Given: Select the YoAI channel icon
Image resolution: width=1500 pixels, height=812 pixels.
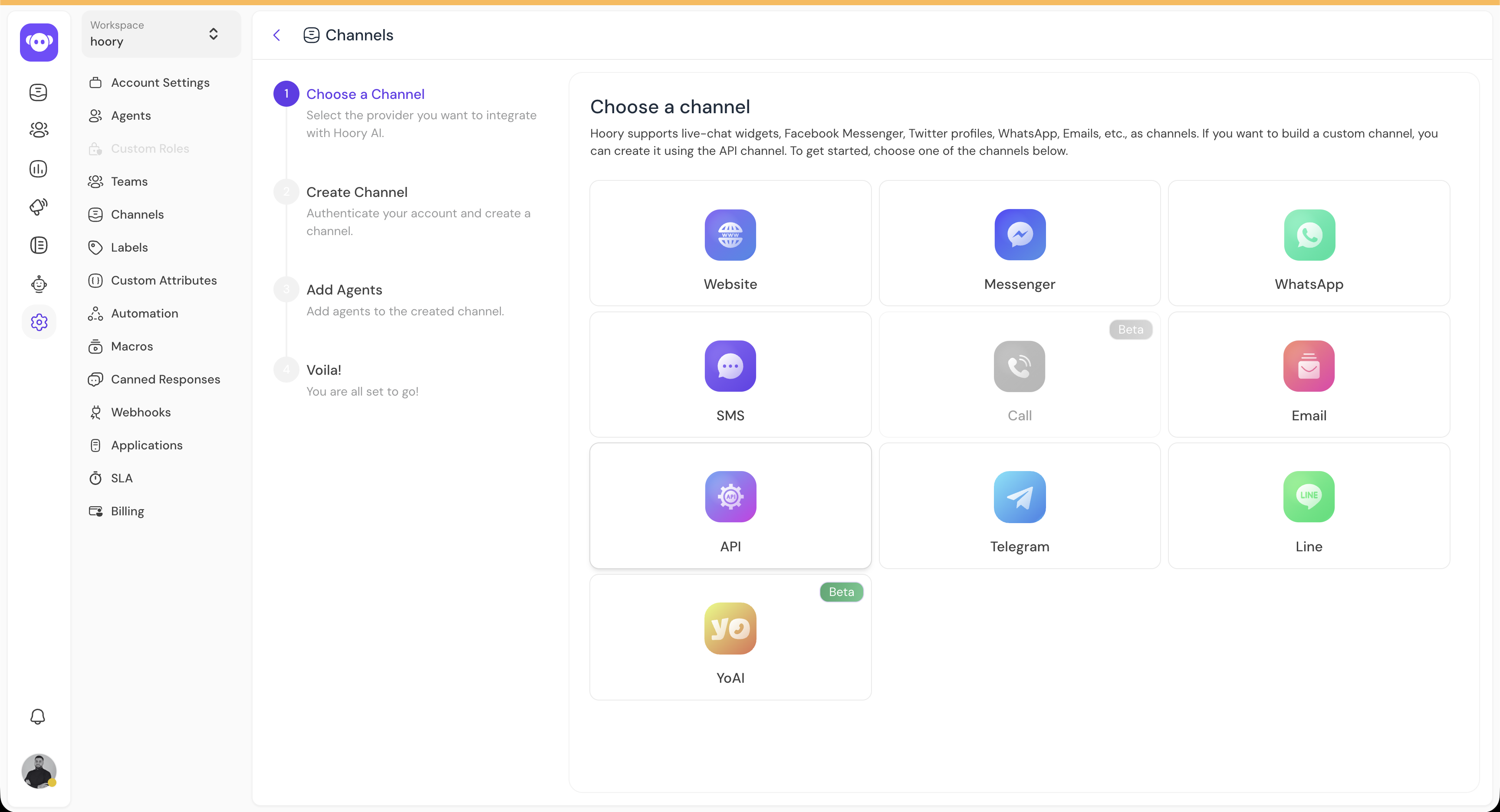Looking at the screenshot, I should 730,628.
